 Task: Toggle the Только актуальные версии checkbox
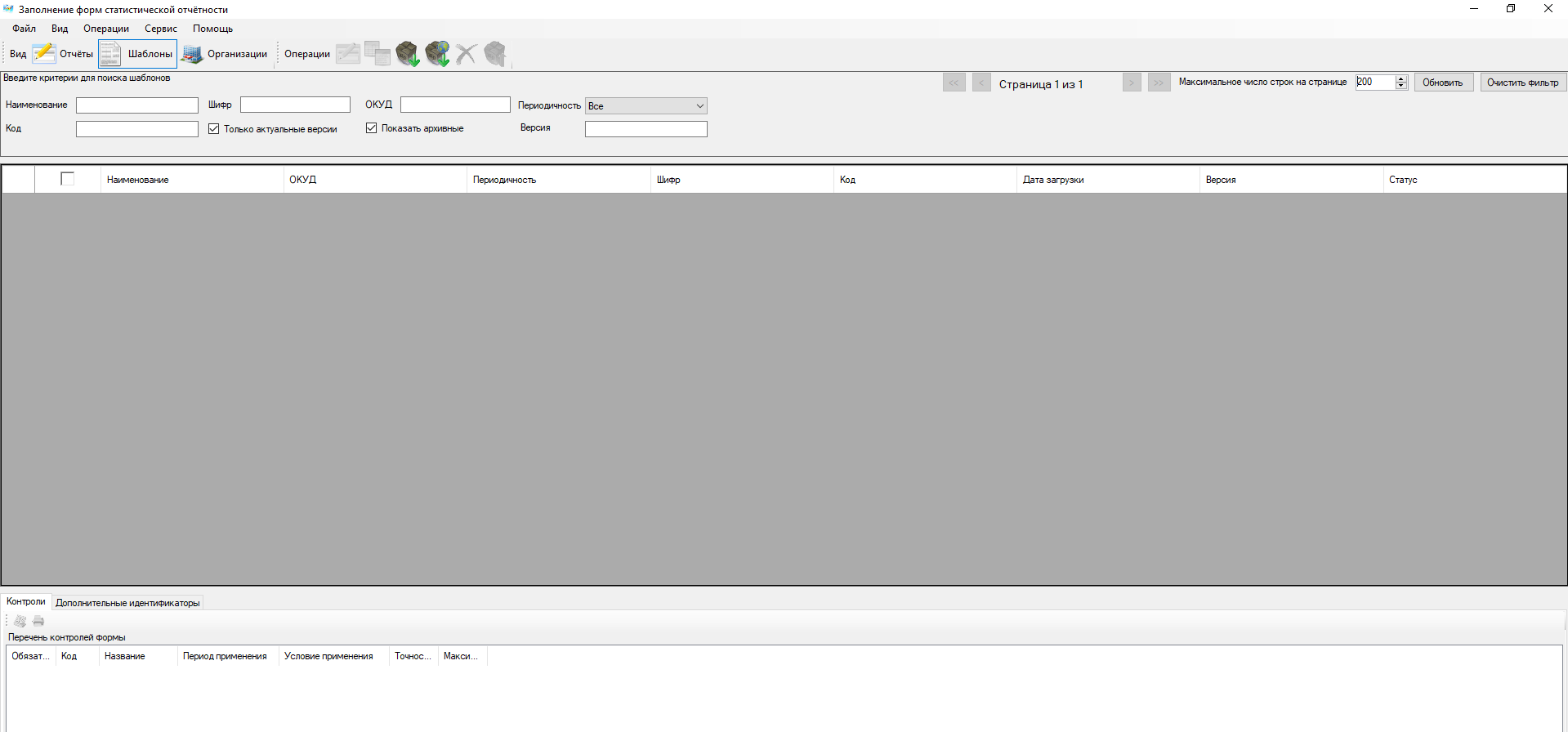(214, 129)
